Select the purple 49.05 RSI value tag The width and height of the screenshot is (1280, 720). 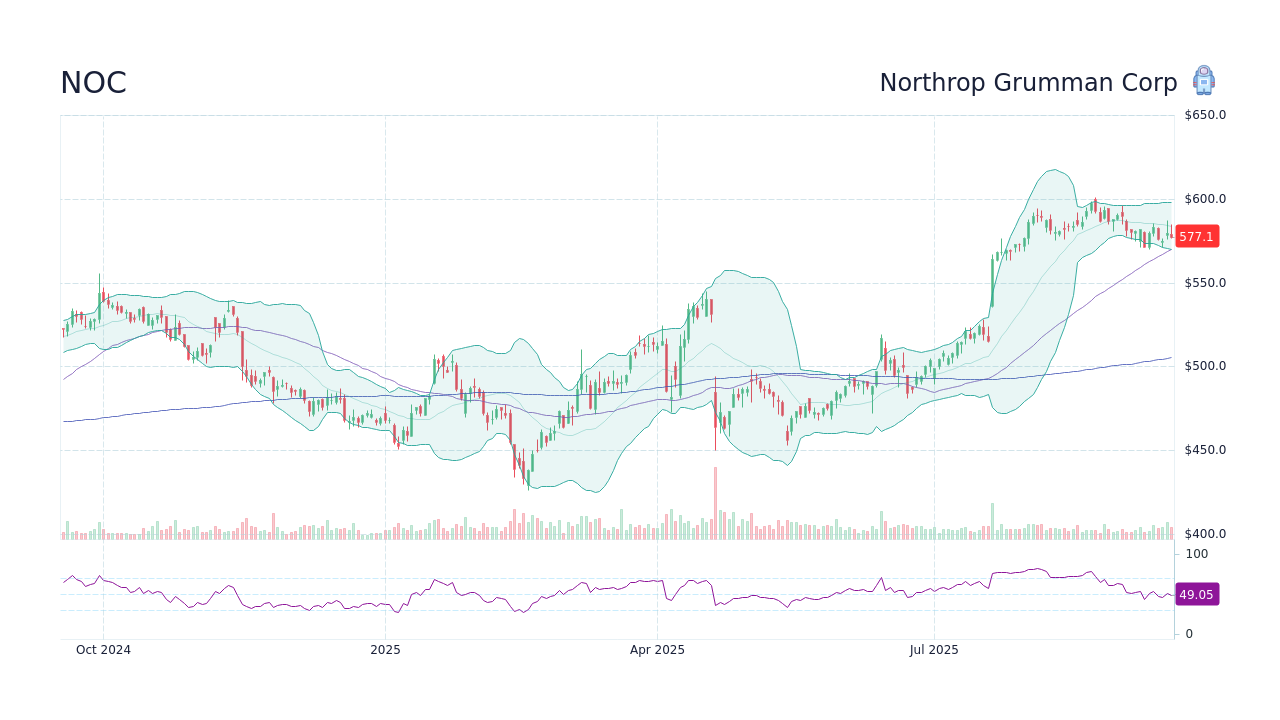(x=1197, y=595)
